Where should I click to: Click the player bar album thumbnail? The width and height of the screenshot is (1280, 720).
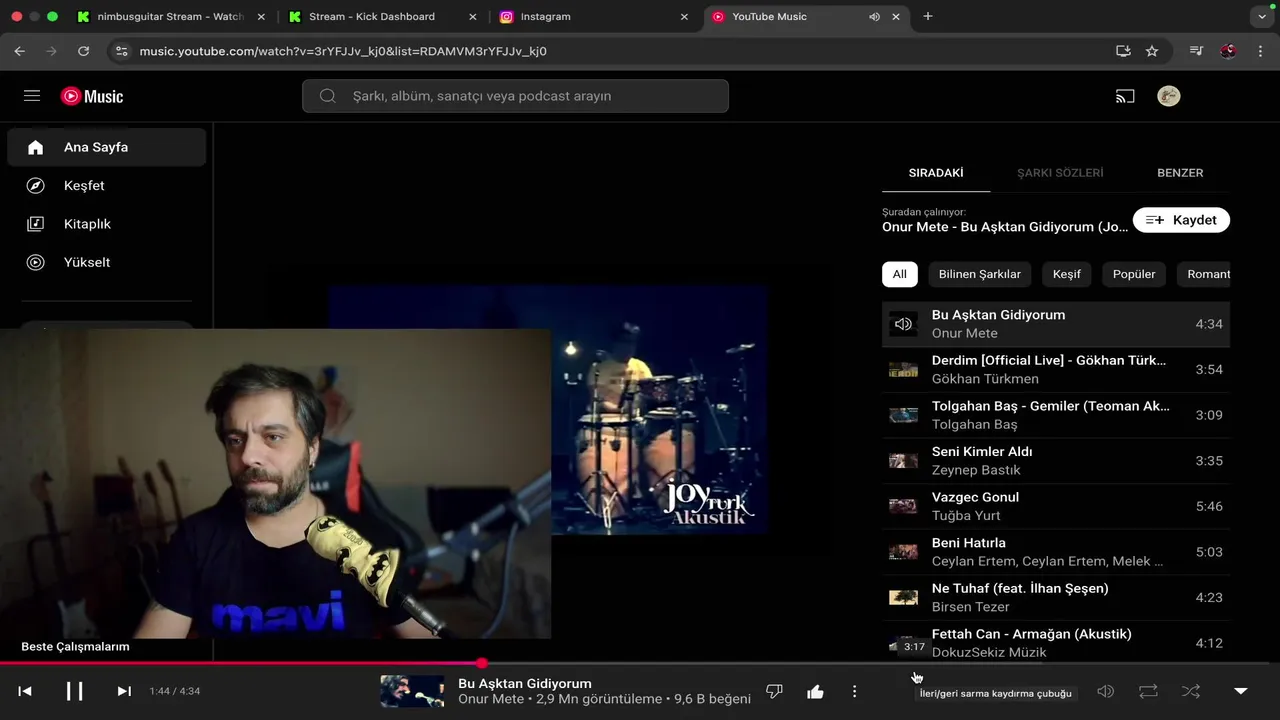412,691
